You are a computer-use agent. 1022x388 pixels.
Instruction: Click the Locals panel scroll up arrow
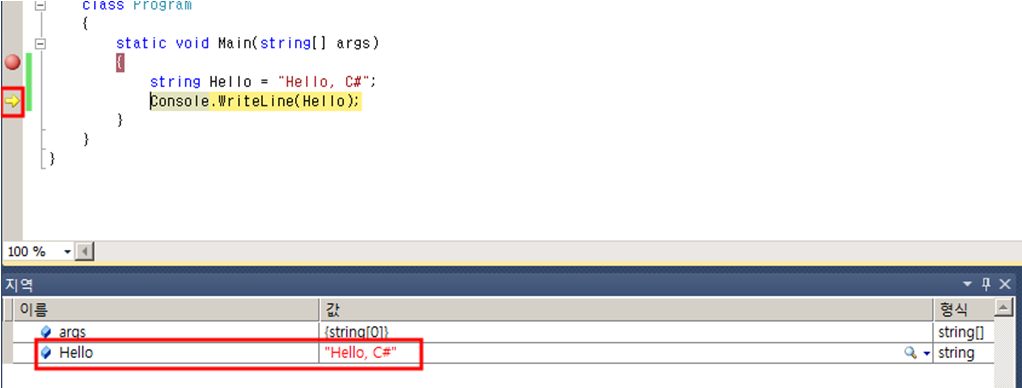pos(1004,308)
